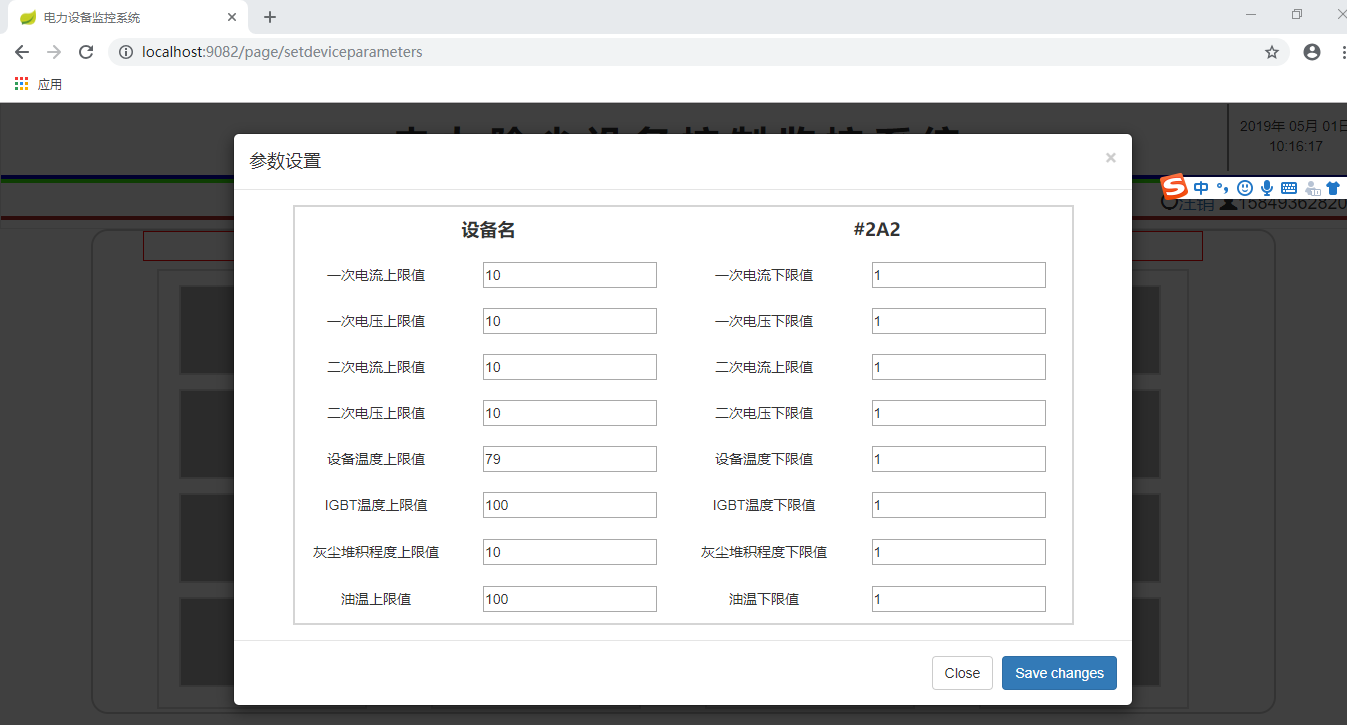
Task: Open the IME skin shirt icon
Action: point(1333,188)
